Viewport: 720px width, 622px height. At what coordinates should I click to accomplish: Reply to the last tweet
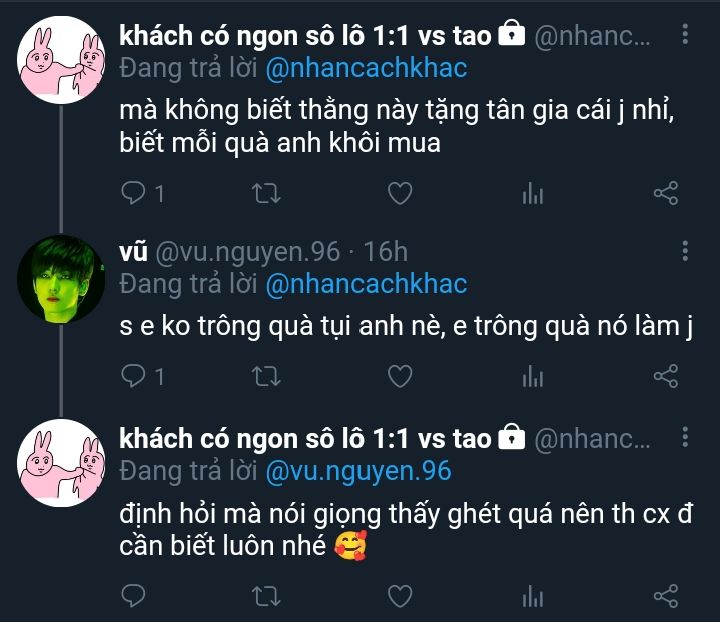tap(133, 596)
